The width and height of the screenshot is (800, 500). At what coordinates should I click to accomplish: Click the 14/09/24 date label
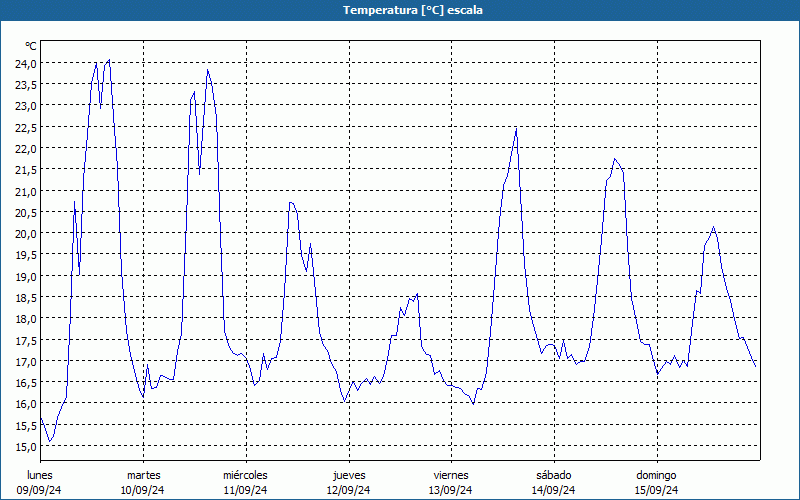click(x=553, y=490)
